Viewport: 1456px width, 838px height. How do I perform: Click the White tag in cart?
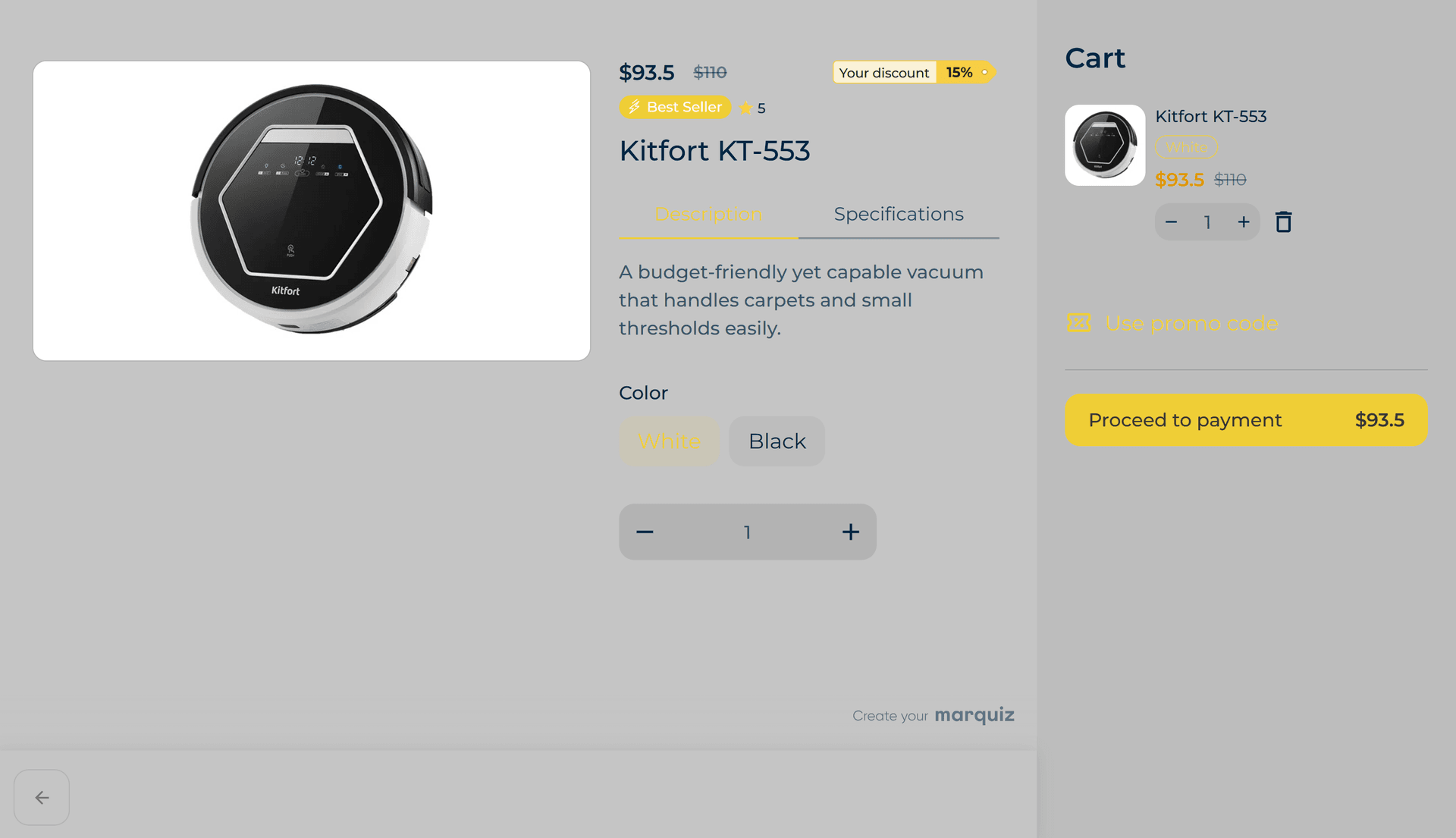click(x=1186, y=147)
